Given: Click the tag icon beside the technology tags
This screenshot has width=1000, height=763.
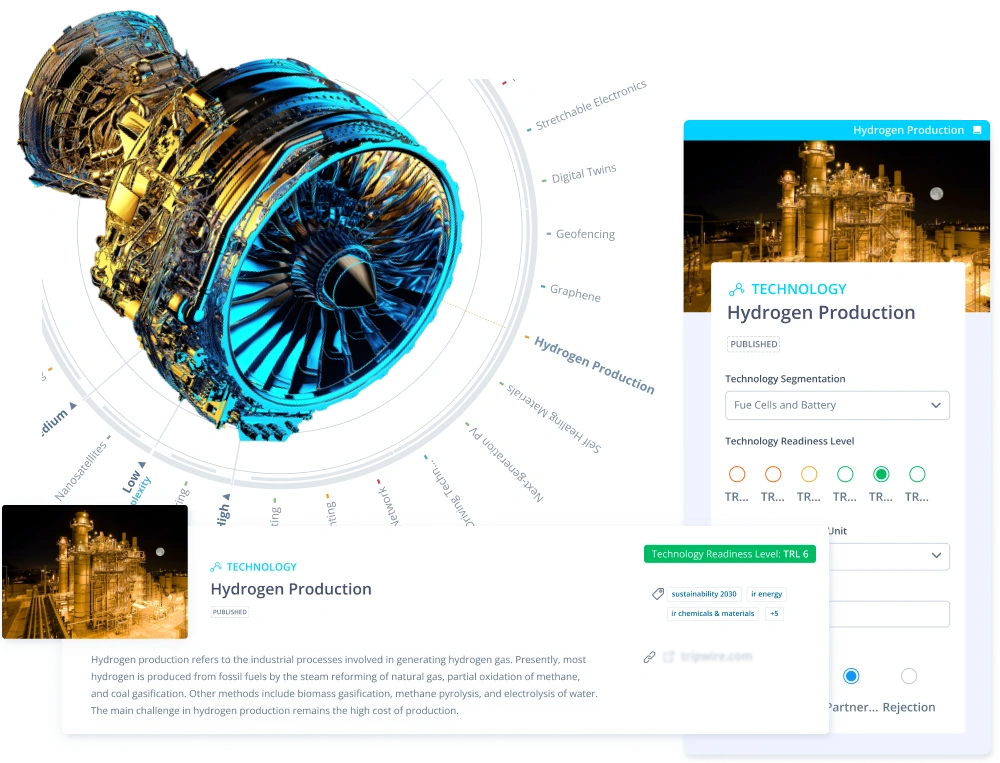Looking at the screenshot, I should [x=656, y=594].
